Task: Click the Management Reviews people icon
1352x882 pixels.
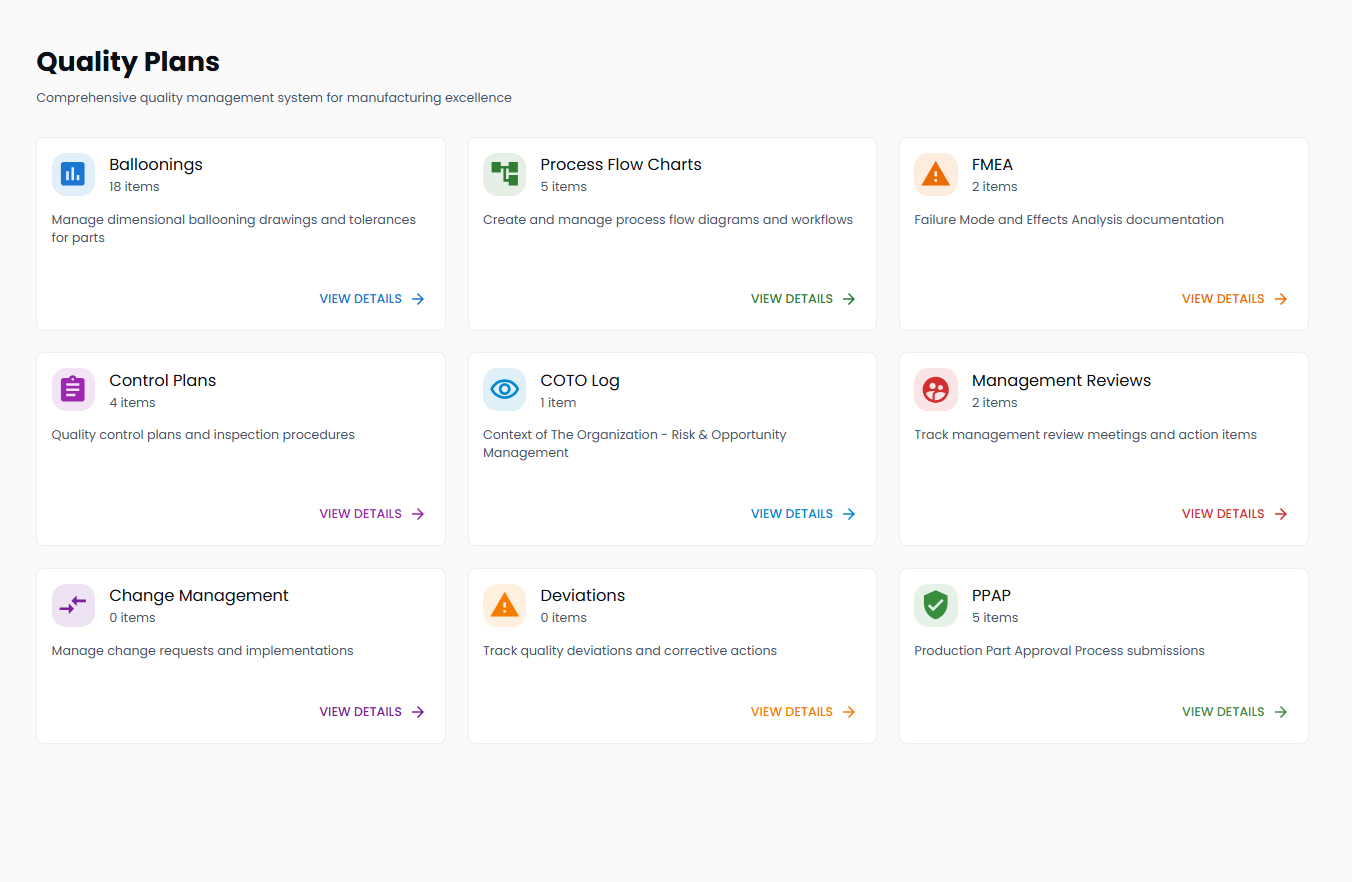Action: [935, 390]
